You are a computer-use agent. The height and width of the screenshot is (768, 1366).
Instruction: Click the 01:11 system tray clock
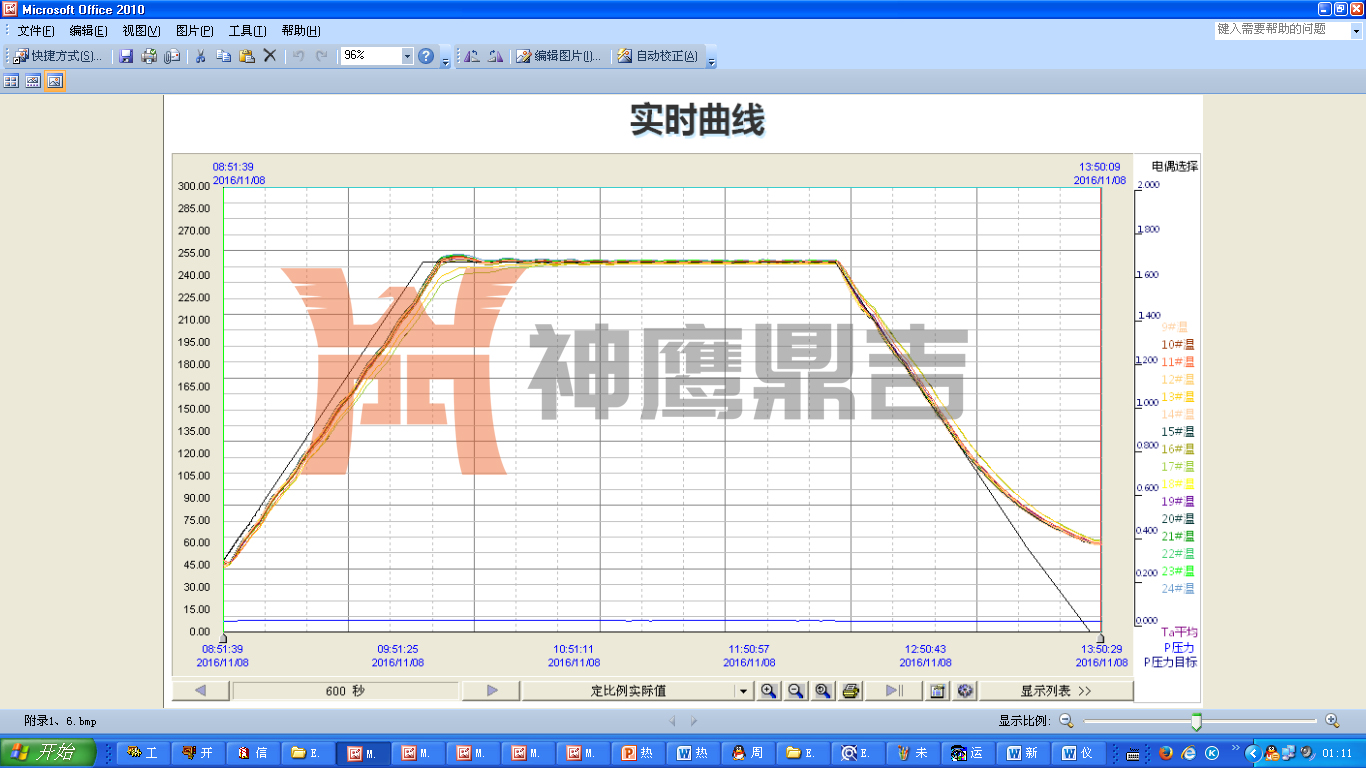coord(1337,754)
